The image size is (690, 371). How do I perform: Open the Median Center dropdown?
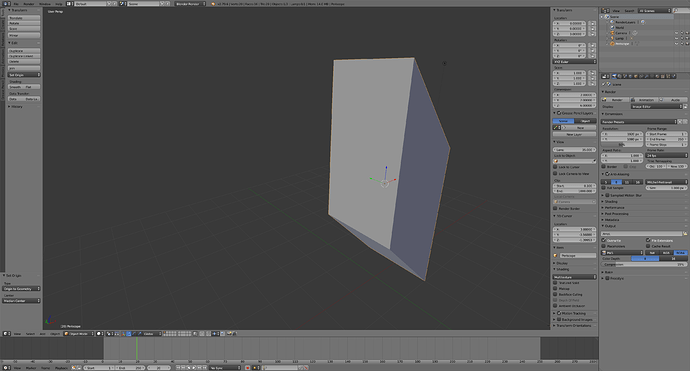[21, 301]
